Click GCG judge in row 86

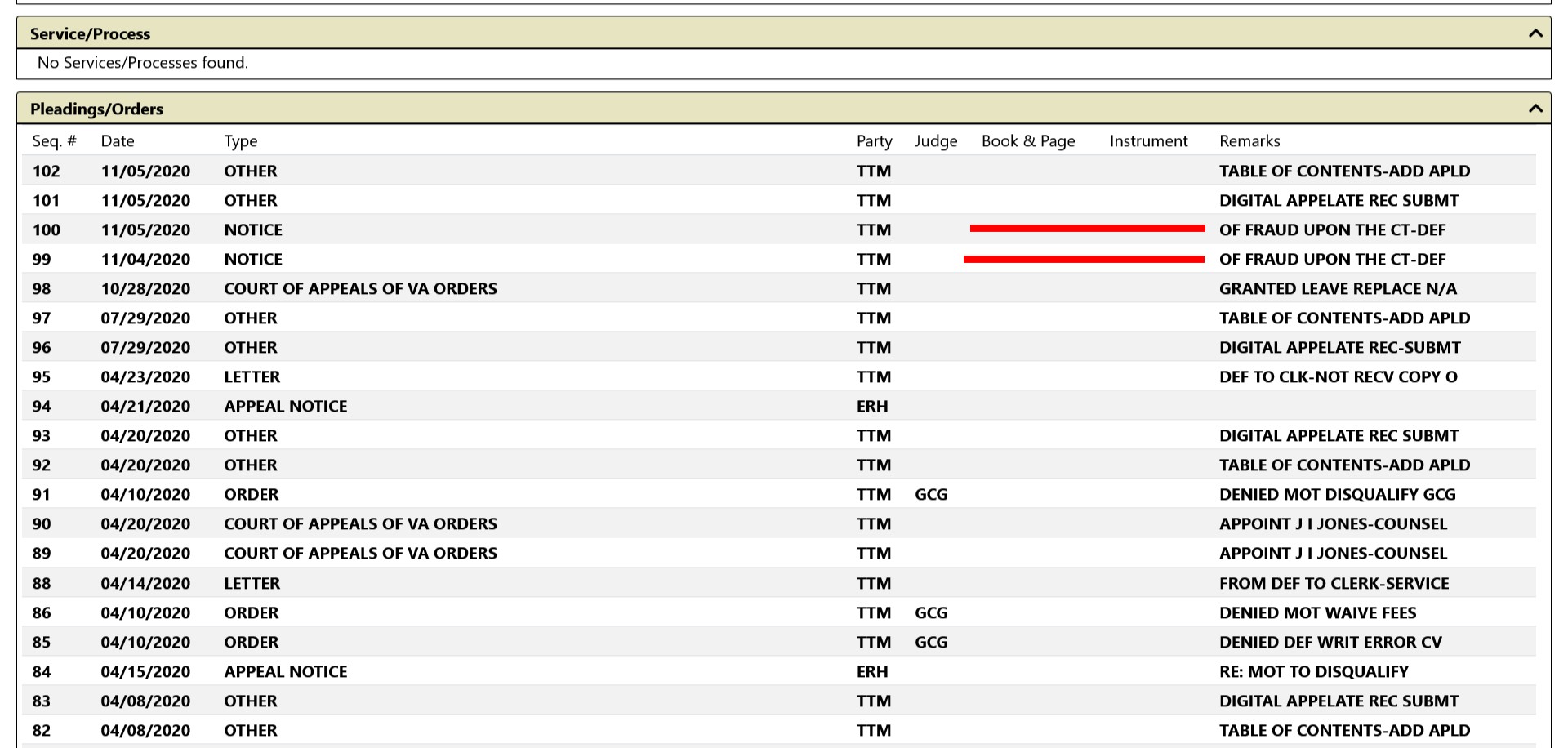point(931,612)
